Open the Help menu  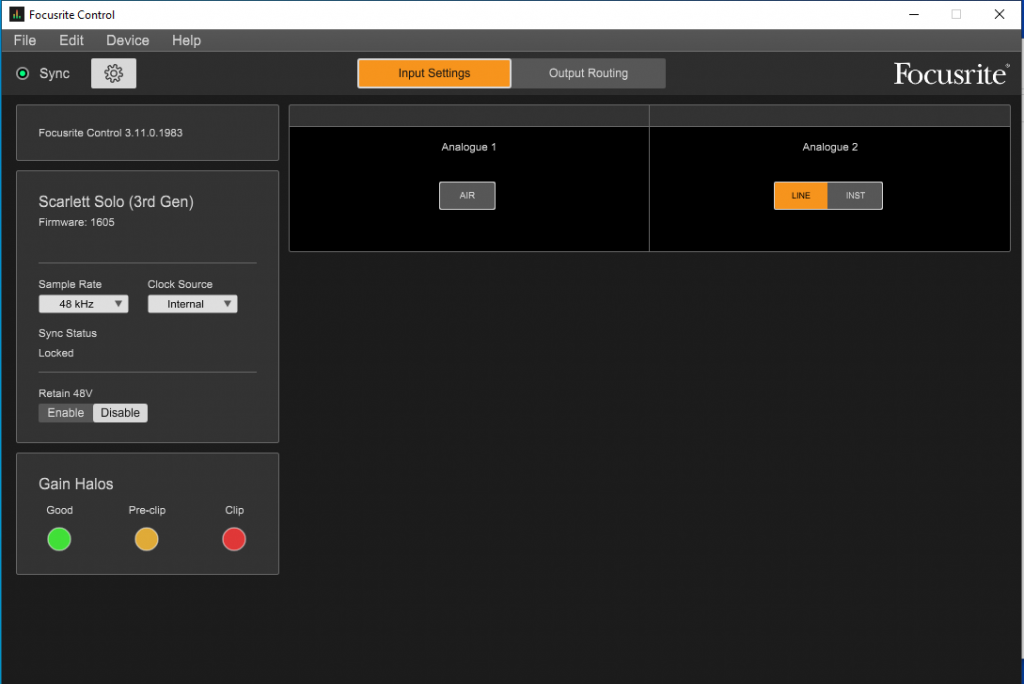(186, 41)
